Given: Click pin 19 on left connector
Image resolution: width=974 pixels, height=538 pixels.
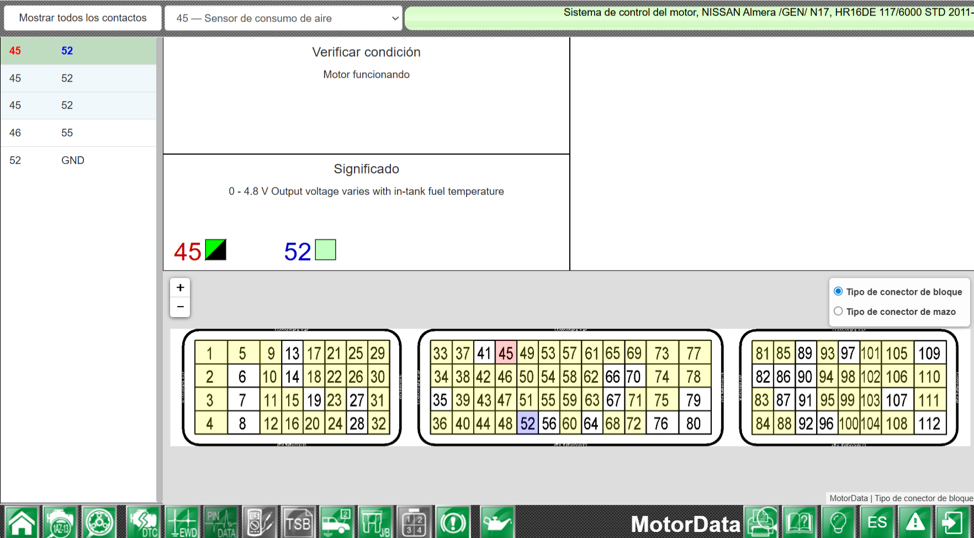Looking at the screenshot, I should click(x=314, y=399).
